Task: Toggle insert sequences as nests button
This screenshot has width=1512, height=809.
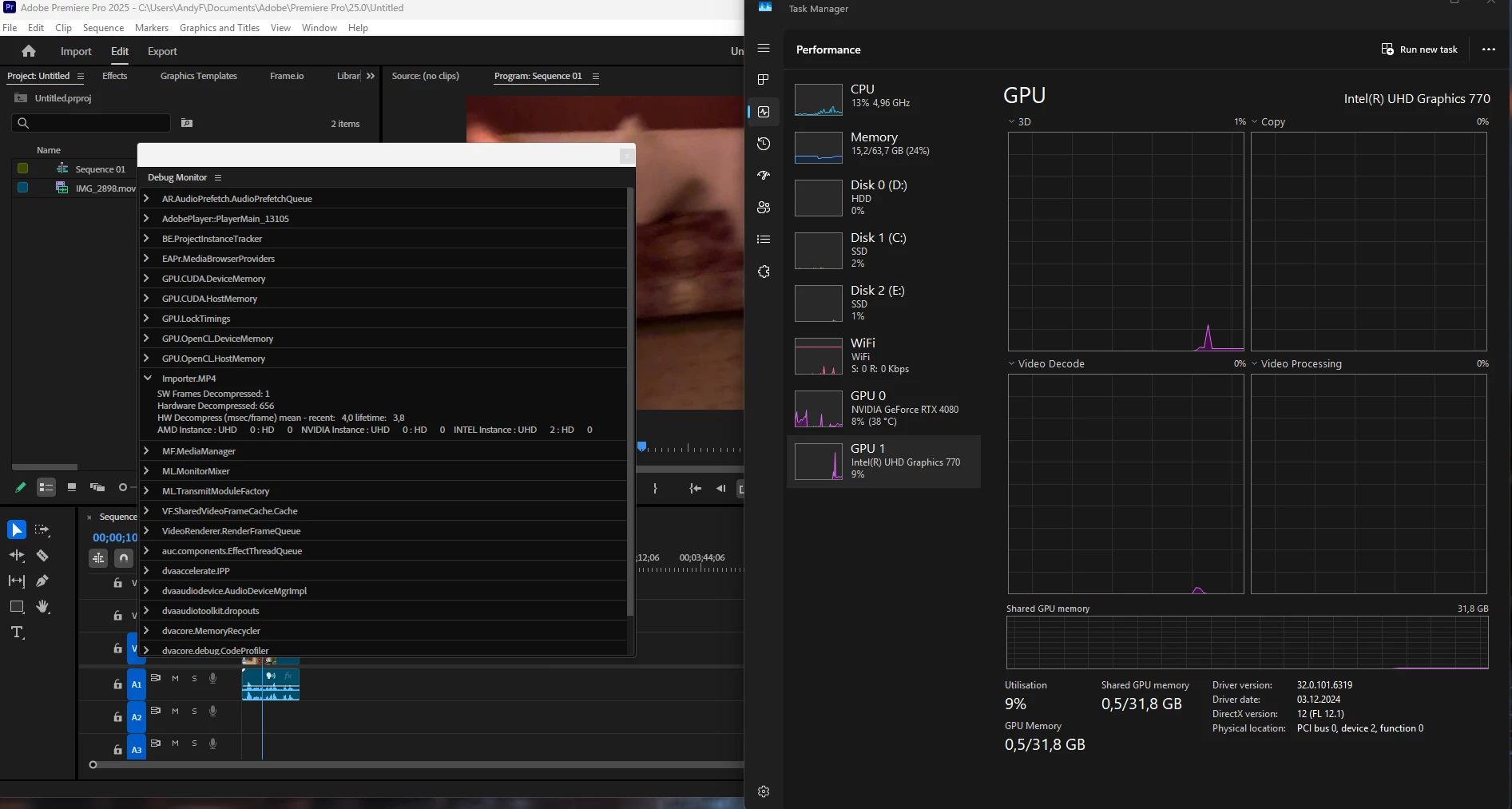Action: click(98, 558)
